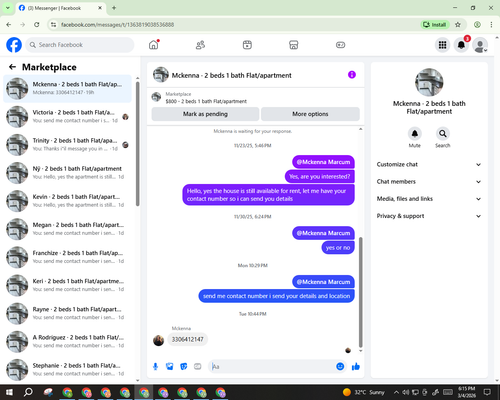Open the Home feed icon
This screenshot has width=500, height=400.
[x=154, y=45]
